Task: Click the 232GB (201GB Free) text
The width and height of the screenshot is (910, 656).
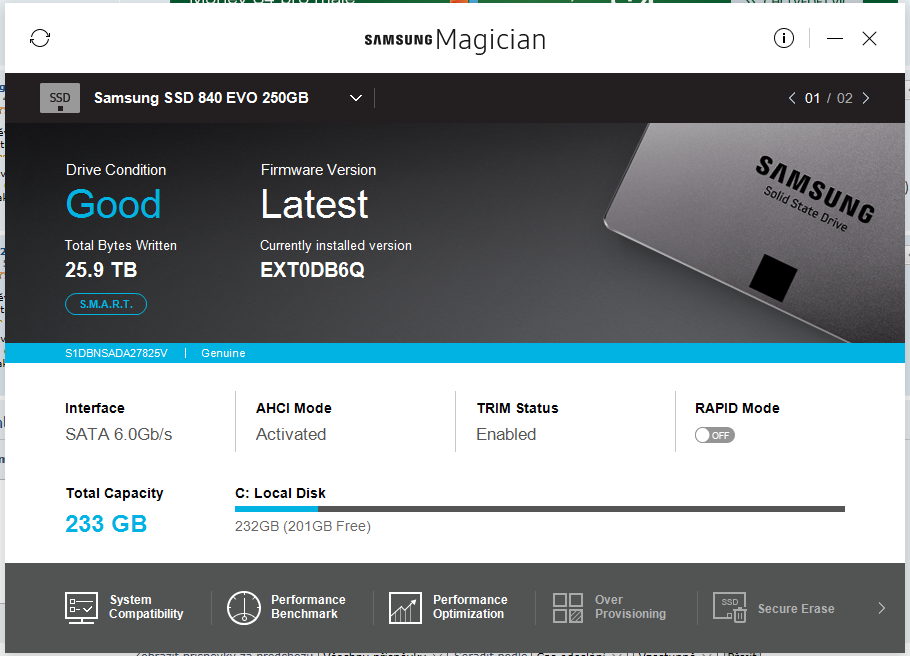Action: (302, 526)
